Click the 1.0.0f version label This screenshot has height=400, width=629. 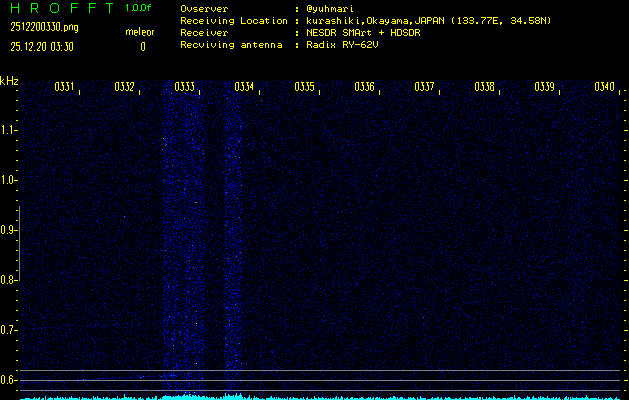coord(139,8)
